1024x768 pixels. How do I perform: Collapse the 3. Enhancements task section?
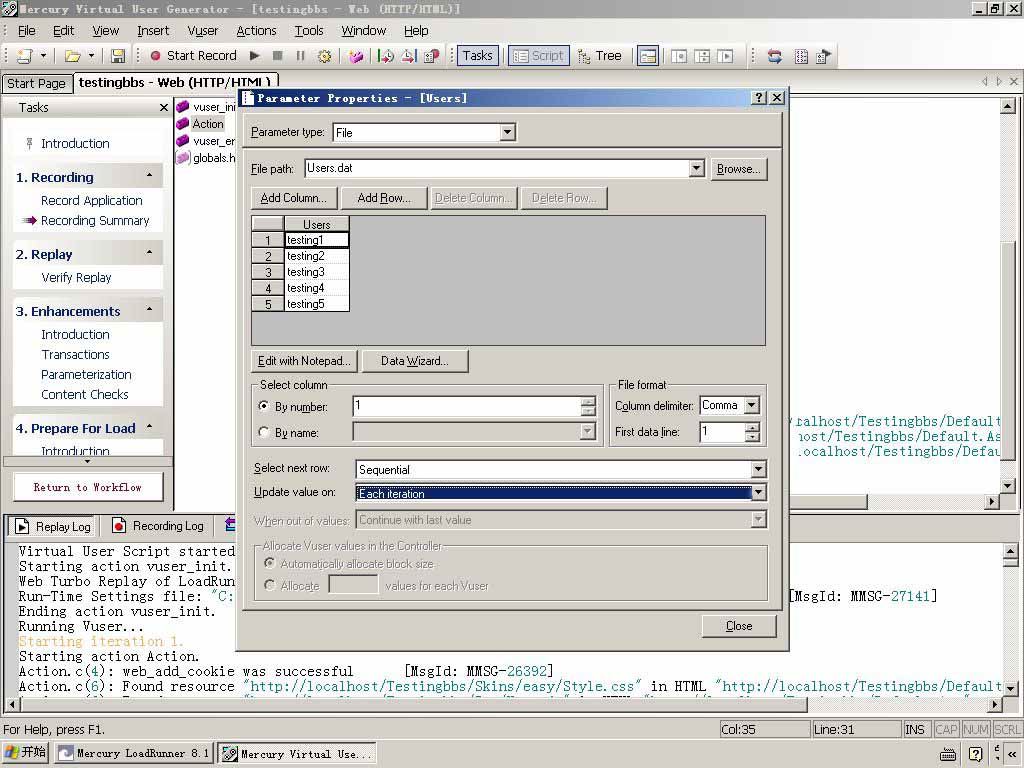click(150, 310)
